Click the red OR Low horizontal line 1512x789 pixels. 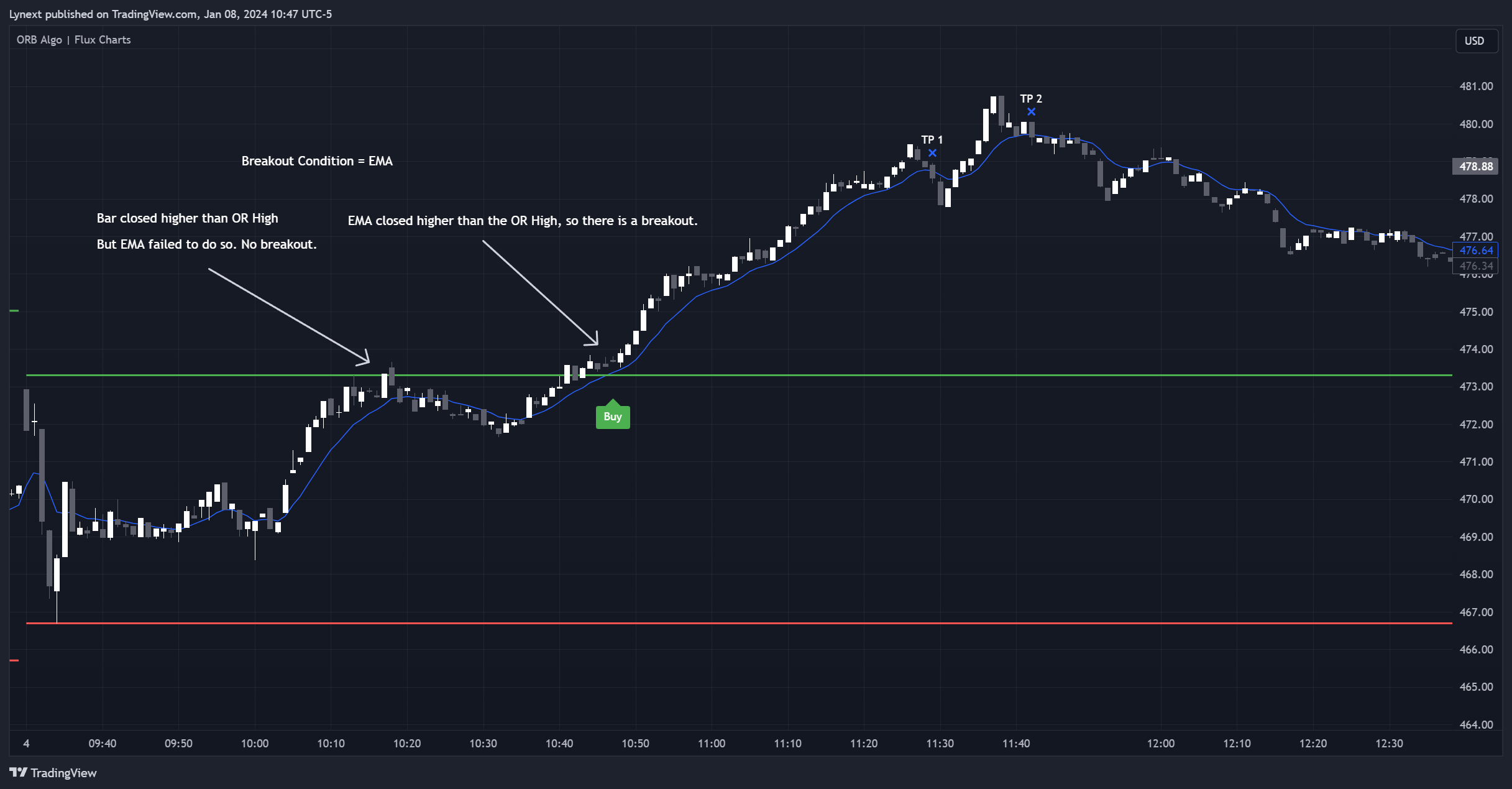(x=739, y=623)
